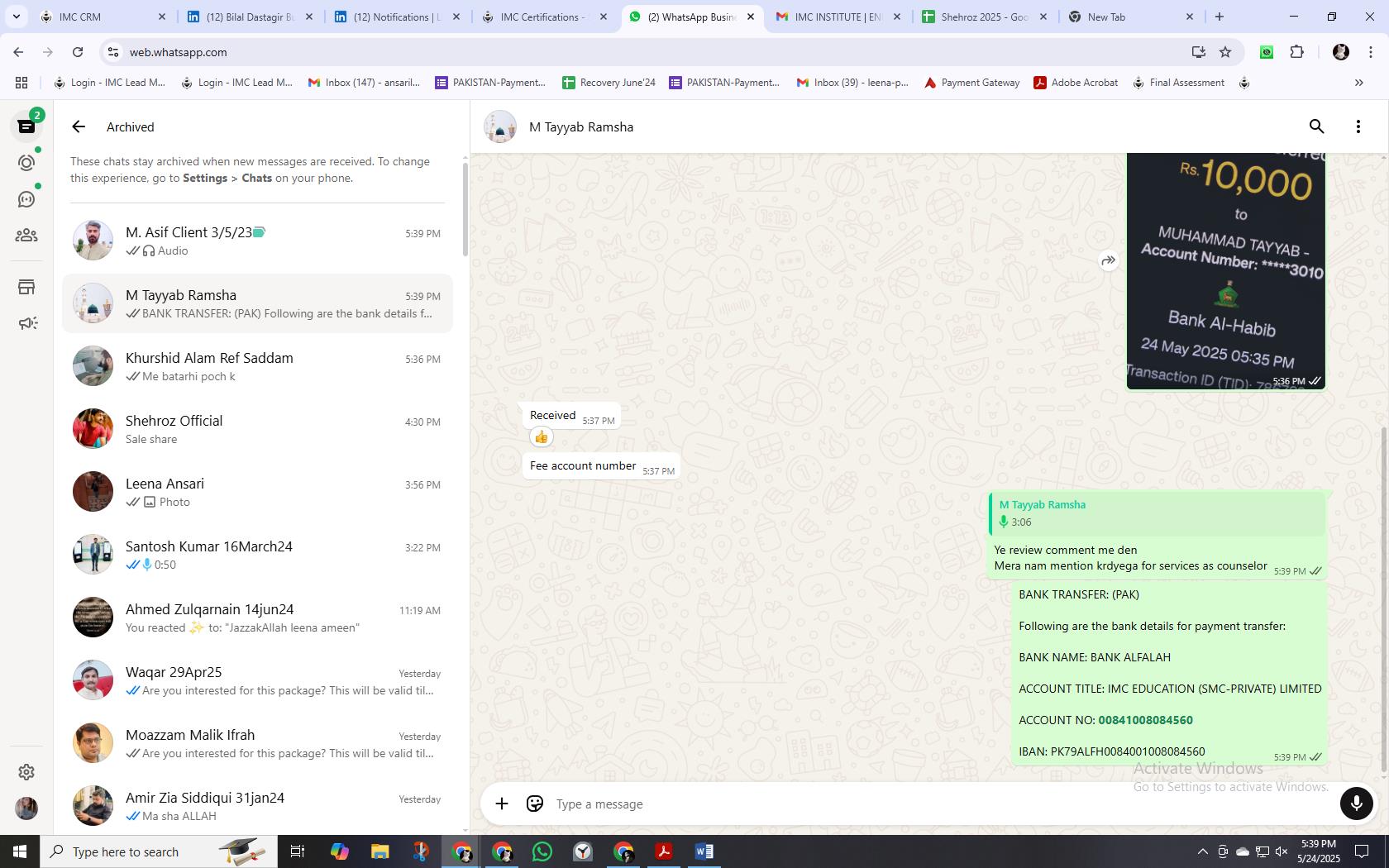Play the quoted 3:06 voice message
The image size is (1389, 868).
click(1157, 513)
